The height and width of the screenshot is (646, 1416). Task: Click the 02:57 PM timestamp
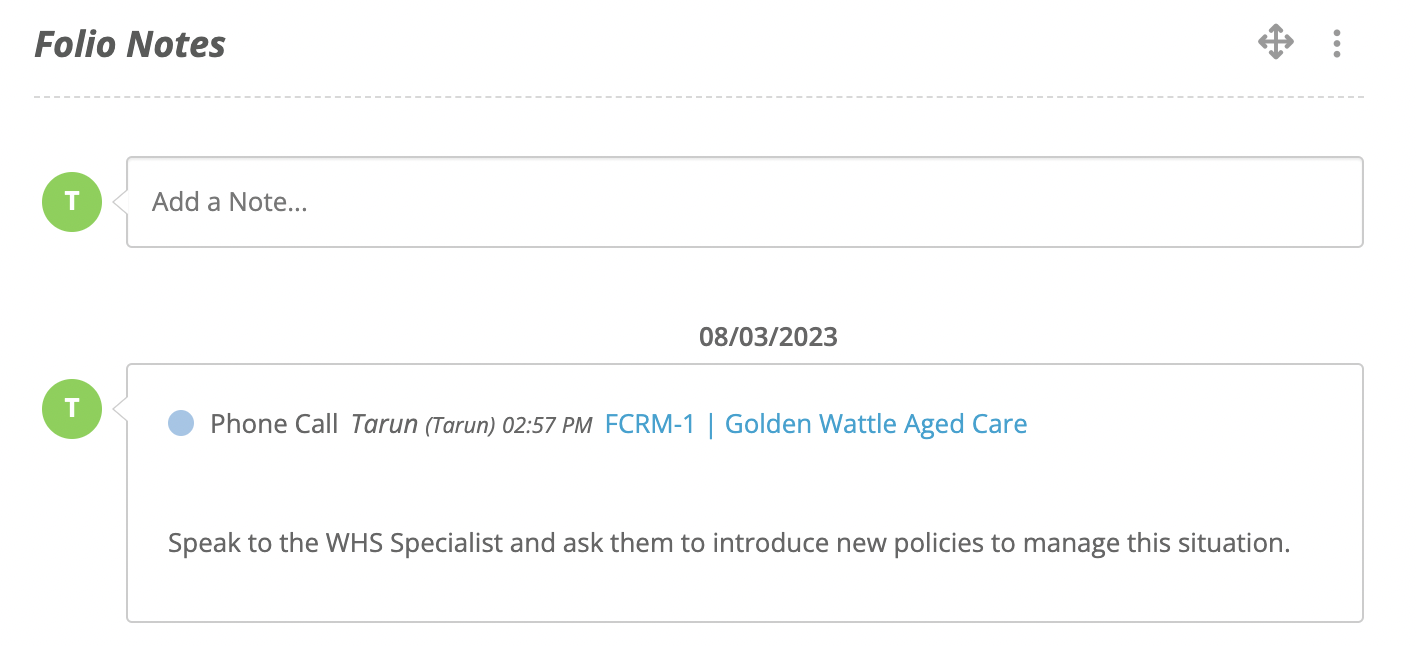(x=547, y=426)
